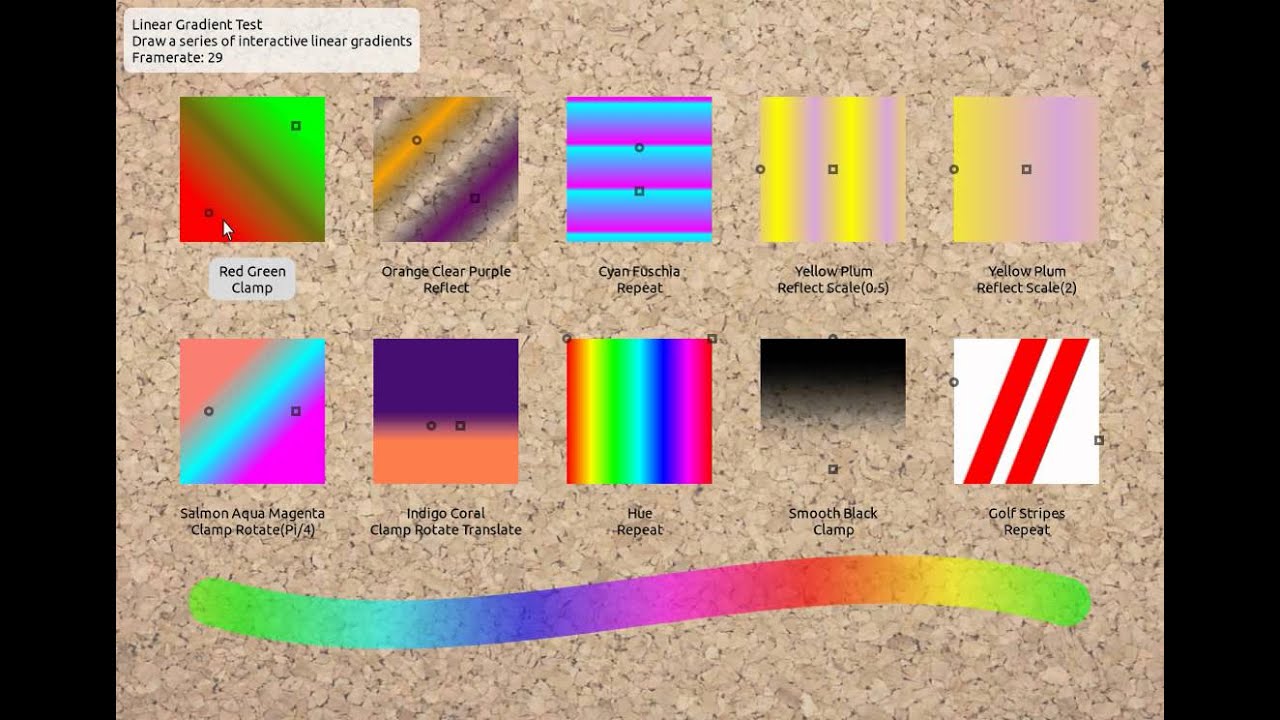Click the Framerate: 29 readout
This screenshot has height=720, width=1280.
177,58
